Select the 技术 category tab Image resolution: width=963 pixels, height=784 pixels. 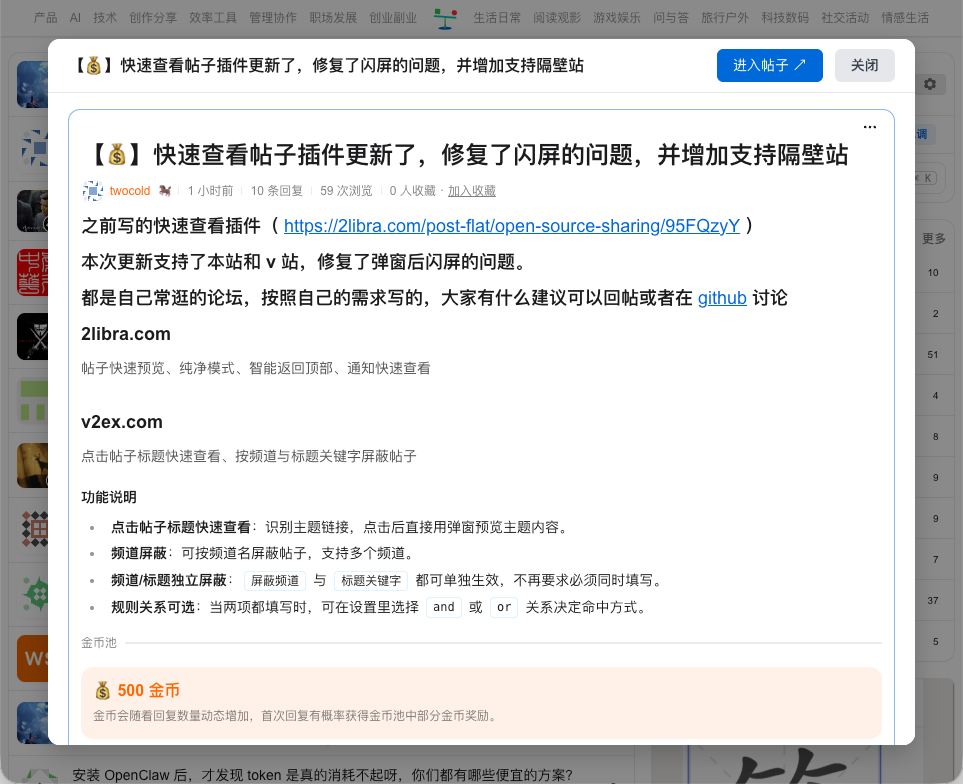point(105,18)
